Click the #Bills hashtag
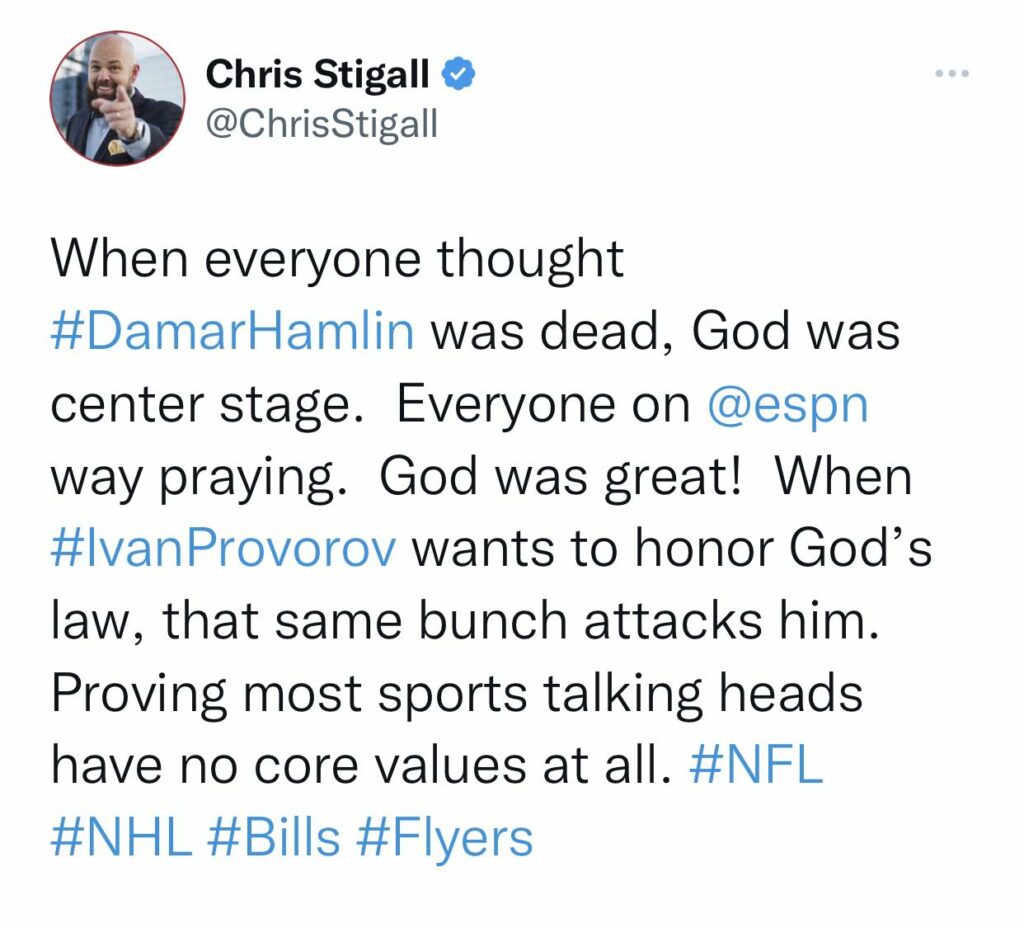The width and height of the screenshot is (1024, 928). 272,838
